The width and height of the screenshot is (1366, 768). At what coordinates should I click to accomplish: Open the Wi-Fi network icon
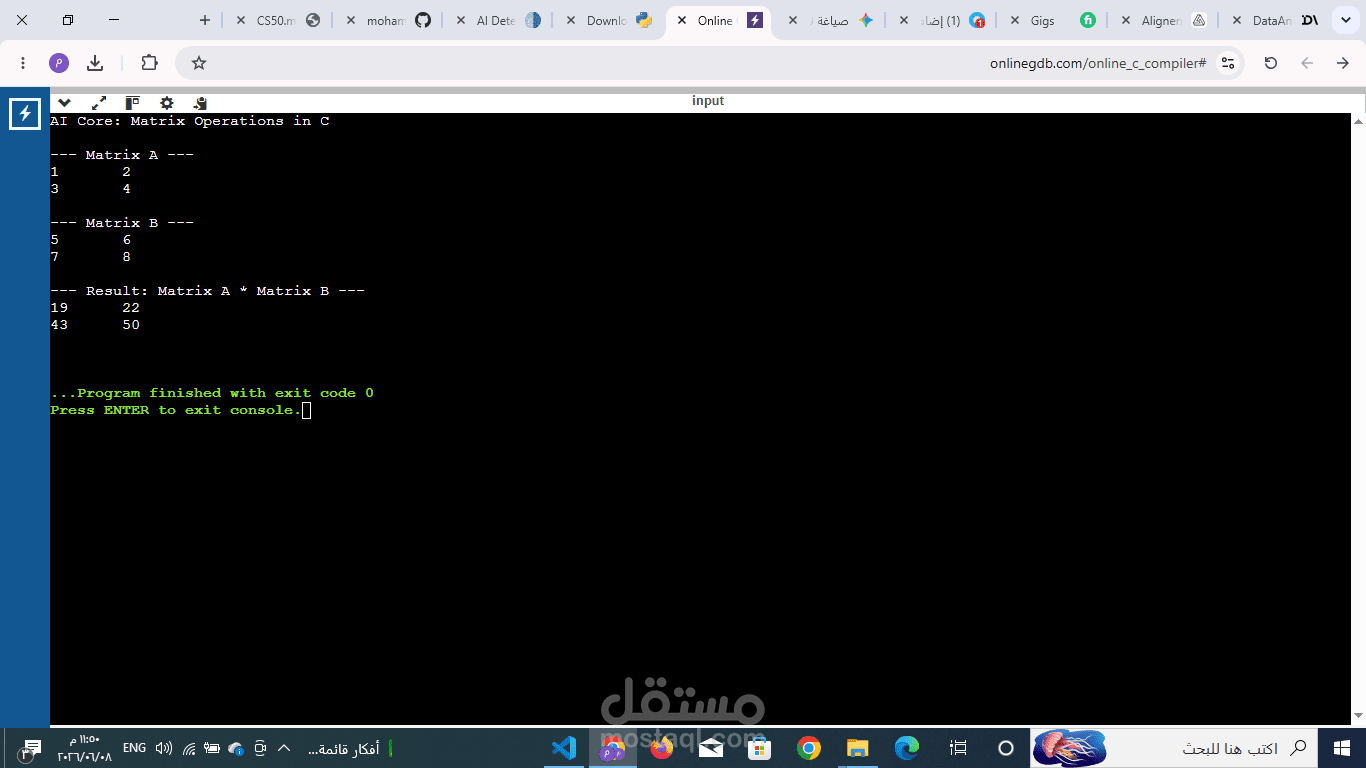189,748
